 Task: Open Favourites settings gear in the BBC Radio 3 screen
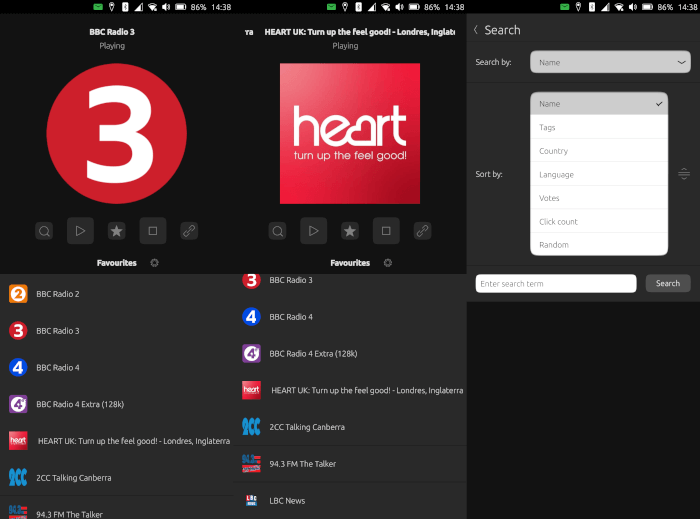[x=154, y=263]
